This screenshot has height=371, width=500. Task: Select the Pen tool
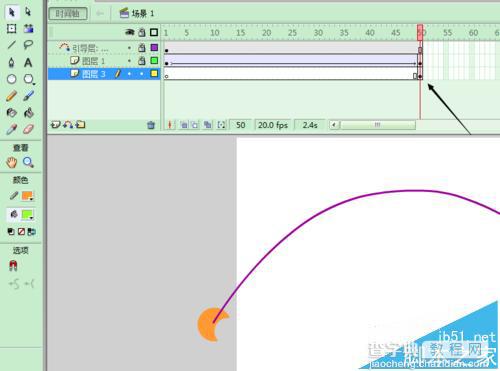(x=11, y=62)
